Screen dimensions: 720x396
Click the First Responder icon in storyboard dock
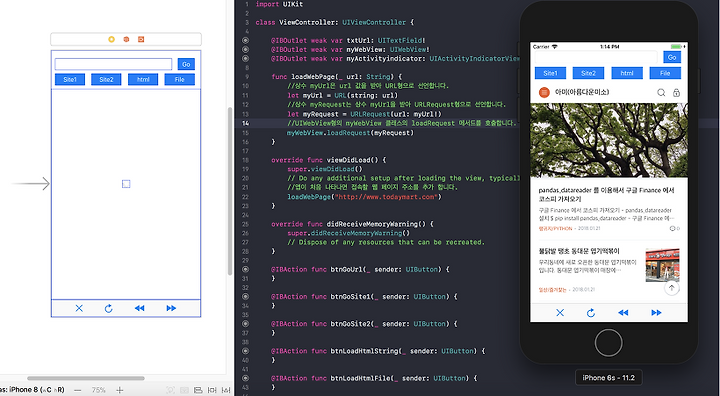click(x=126, y=39)
